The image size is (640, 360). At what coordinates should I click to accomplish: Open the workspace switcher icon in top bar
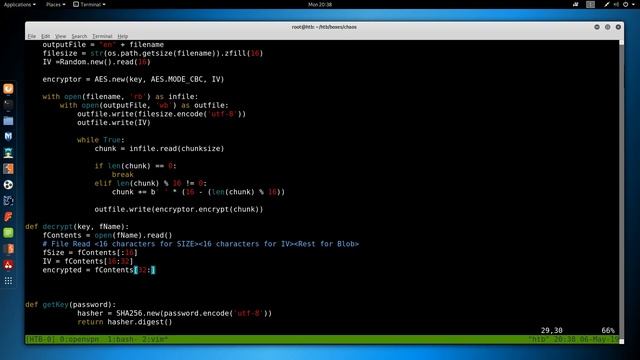[x=590, y=4]
